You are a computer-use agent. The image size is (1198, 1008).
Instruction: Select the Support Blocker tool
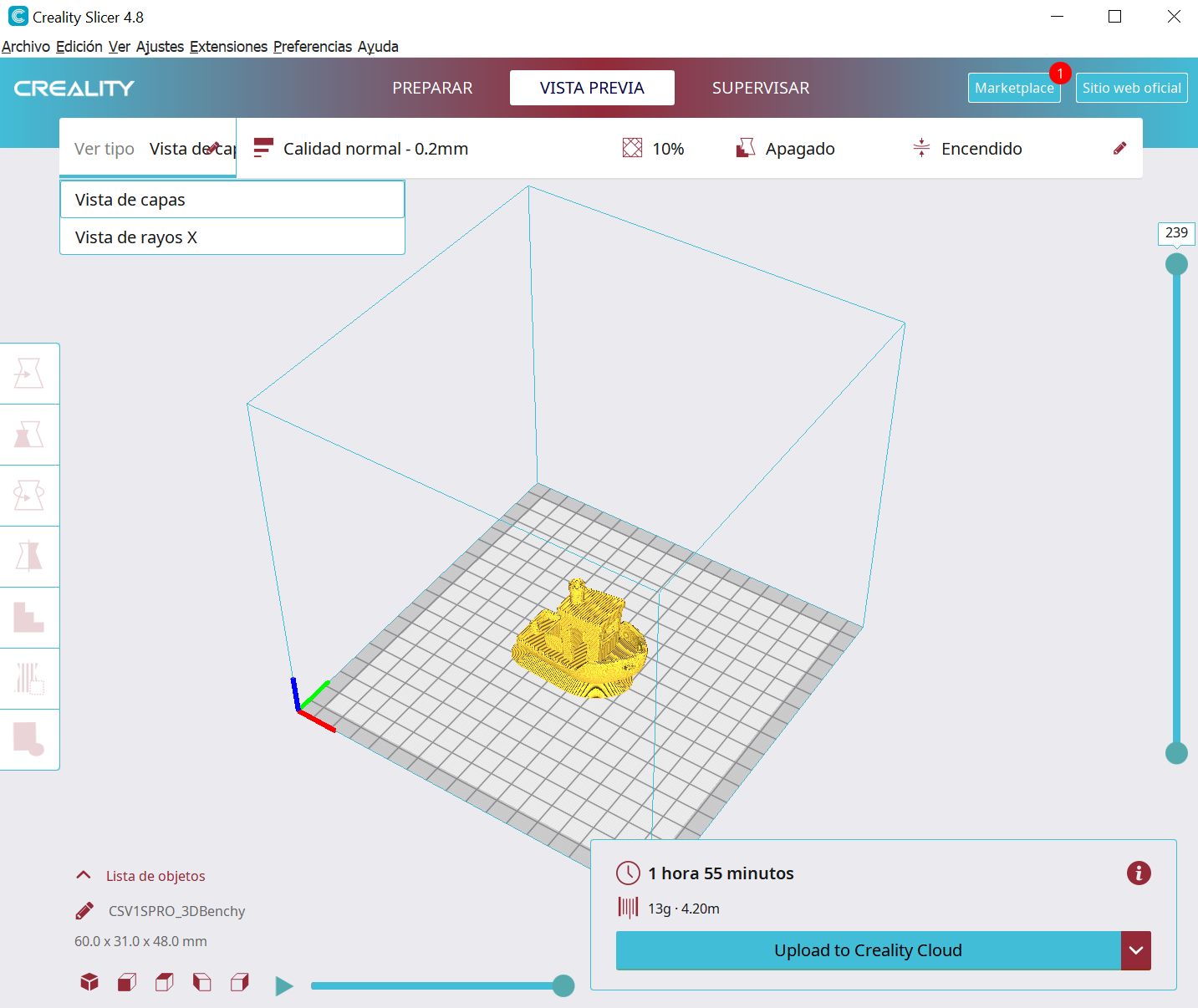point(28,679)
